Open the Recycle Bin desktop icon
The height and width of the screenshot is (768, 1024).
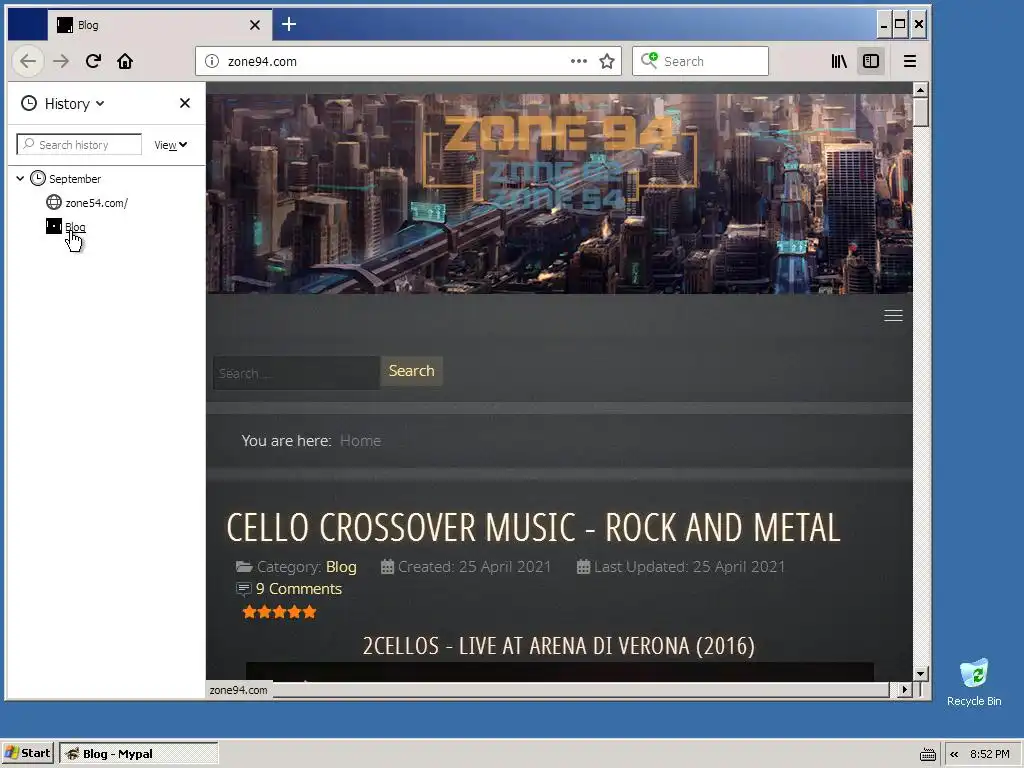pyautogui.click(x=974, y=682)
